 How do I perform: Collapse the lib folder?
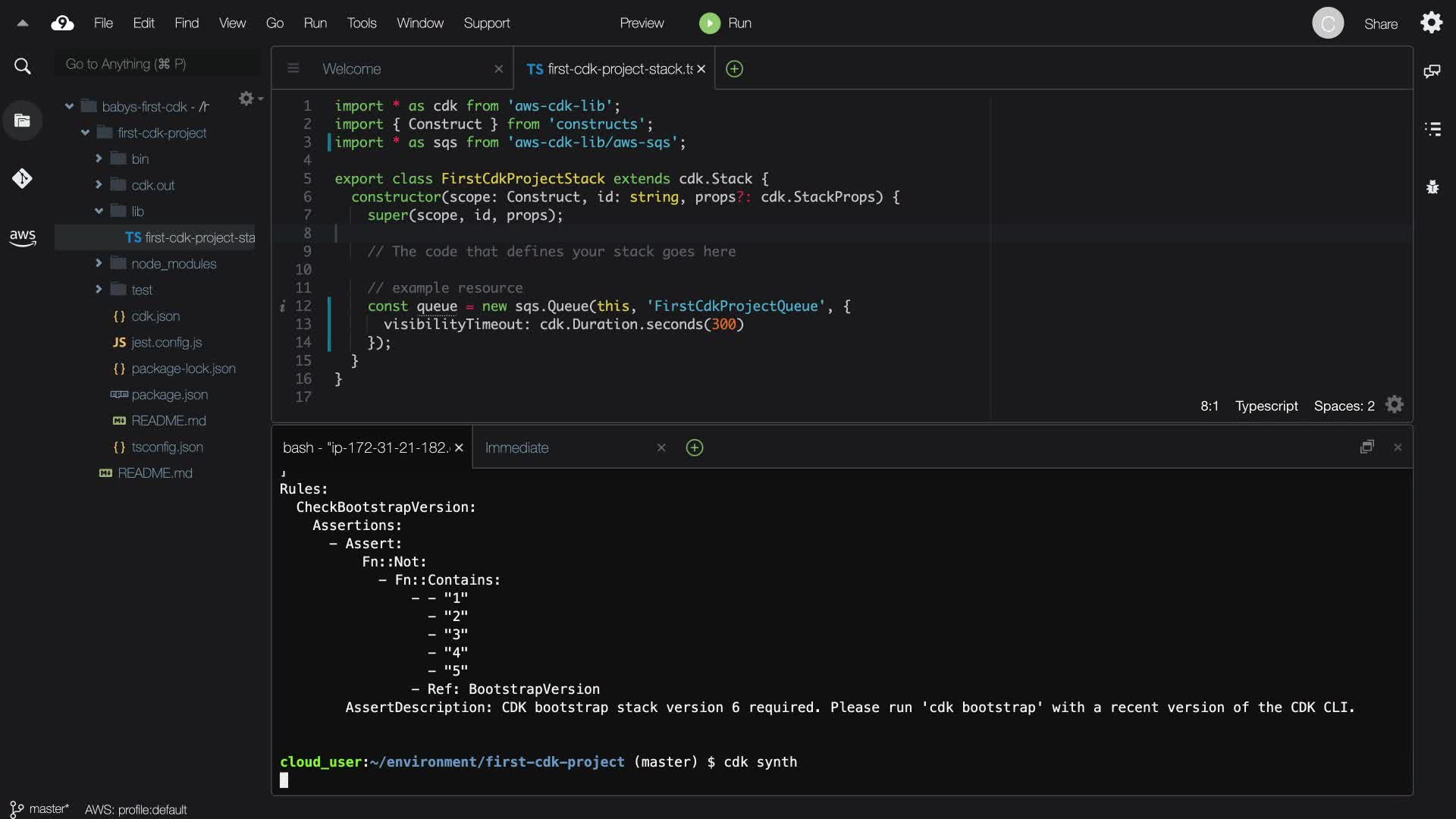coord(99,211)
